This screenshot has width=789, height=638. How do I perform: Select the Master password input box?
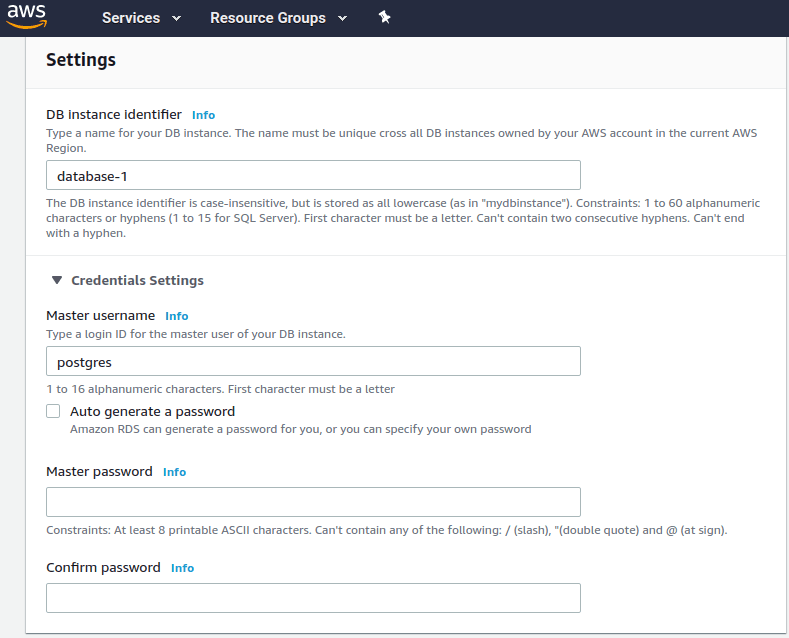click(313, 502)
